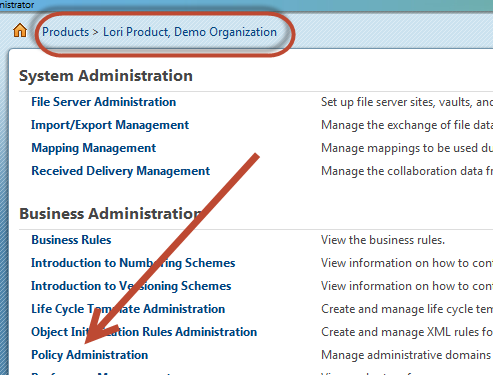Open Business Rules link
Viewport: 493px width, 375px height.
click(x=71, y=240)
